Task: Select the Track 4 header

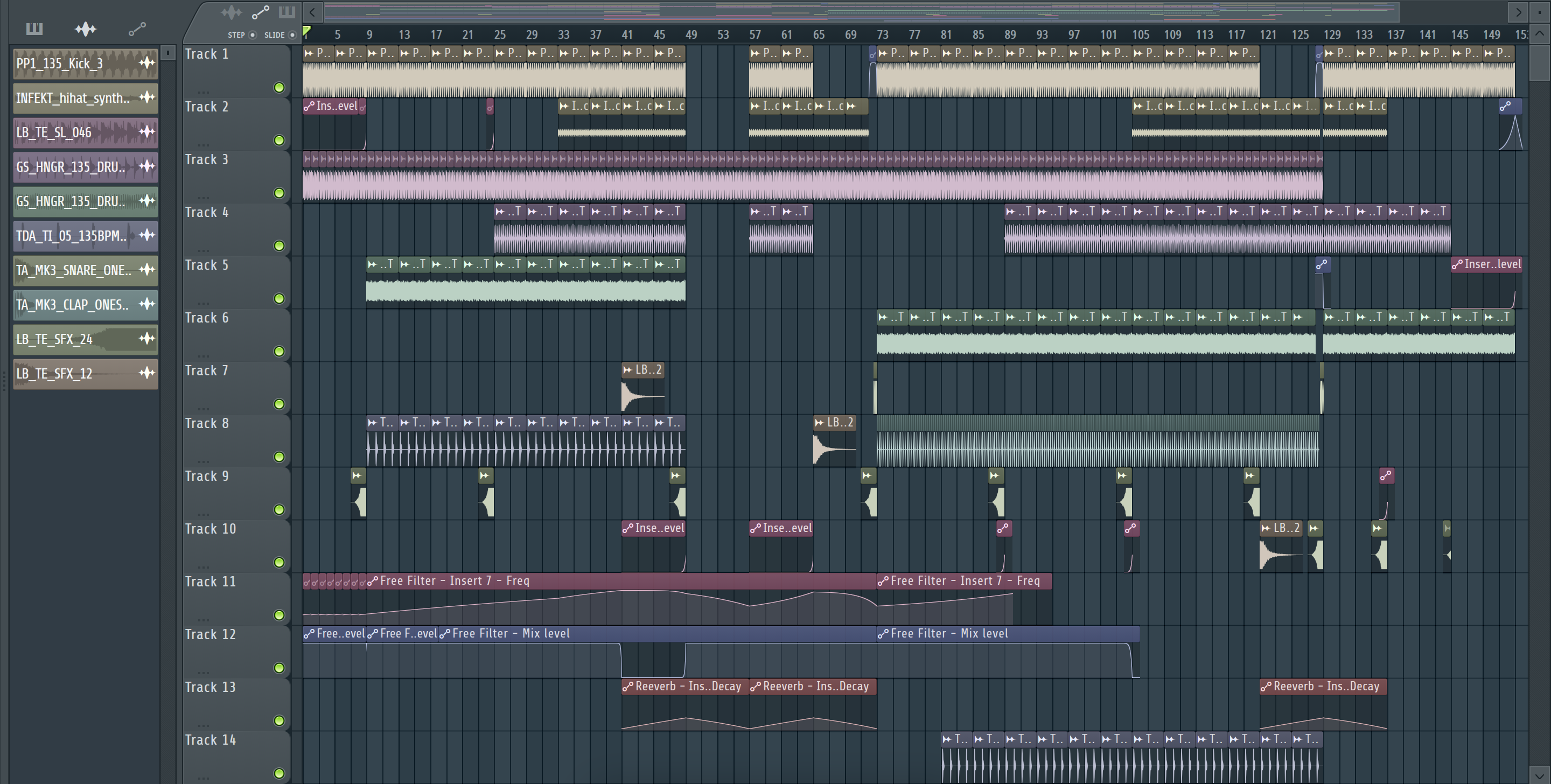Action: [236, 229]
